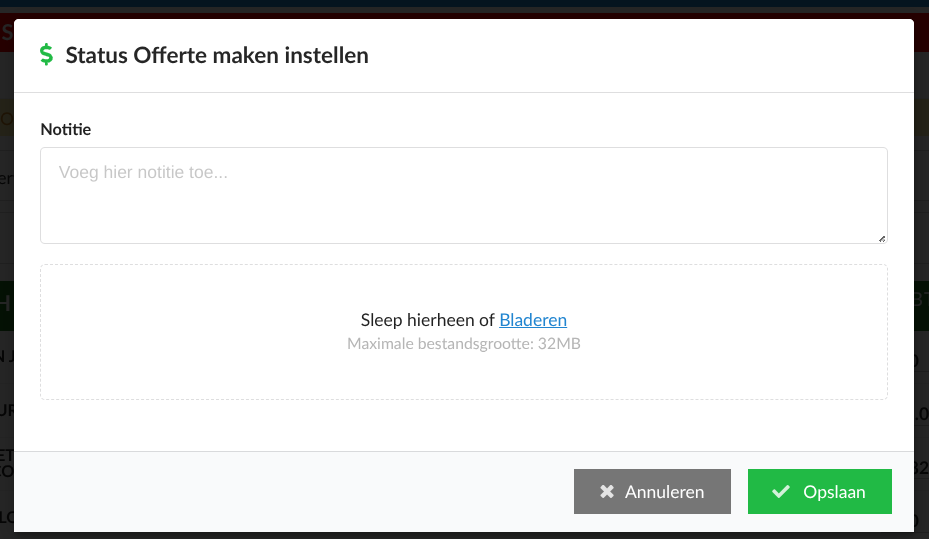The width and height of the screenshot is (929, 539).
Task: Click the checkmark icon on Opslaan
Action: point(781,491)
